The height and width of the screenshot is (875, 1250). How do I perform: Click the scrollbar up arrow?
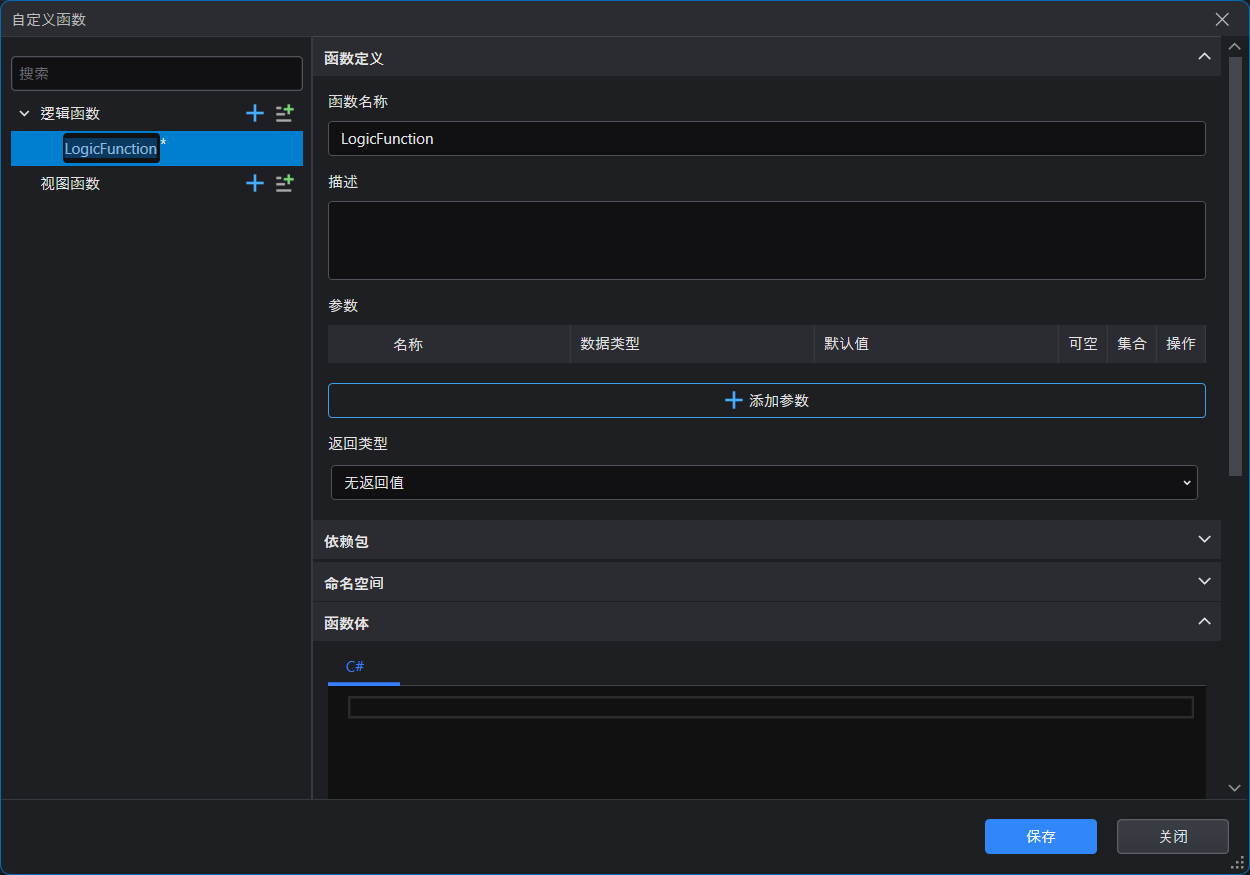(x=1235, y=47)
